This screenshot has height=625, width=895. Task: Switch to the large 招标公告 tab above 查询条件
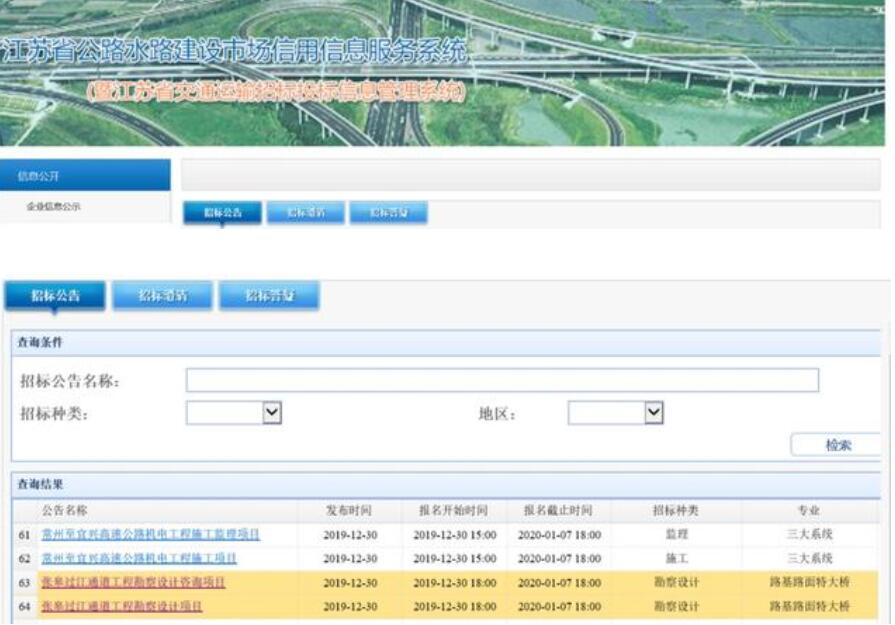(x=55, y=296)
